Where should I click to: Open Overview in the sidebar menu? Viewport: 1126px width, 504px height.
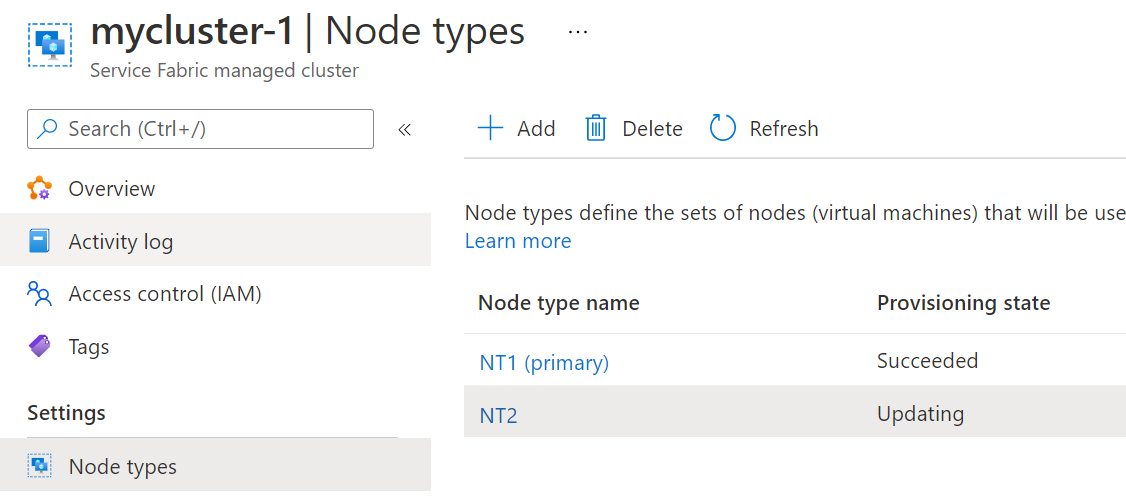[x=112, y=189]
